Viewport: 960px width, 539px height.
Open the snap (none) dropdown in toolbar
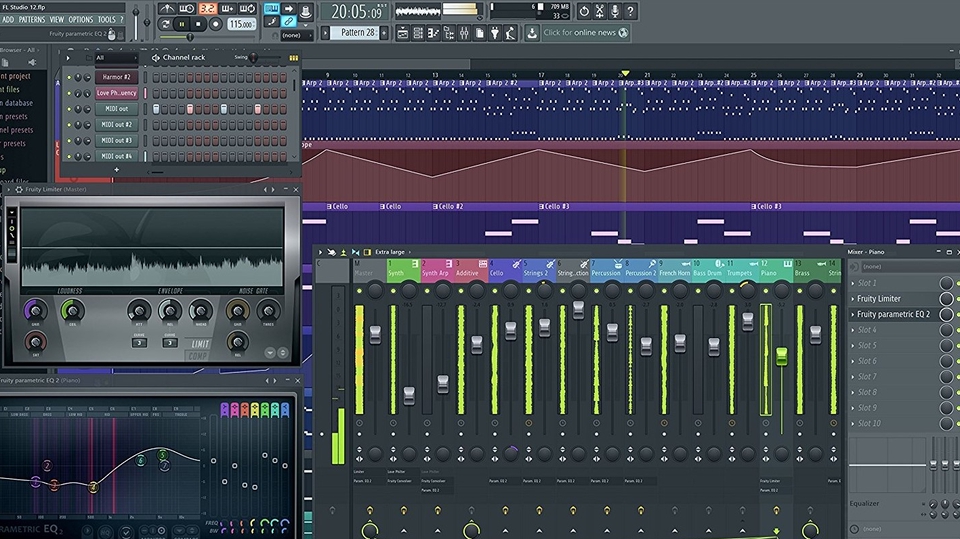pyautogui.click(x=298, y=35)
